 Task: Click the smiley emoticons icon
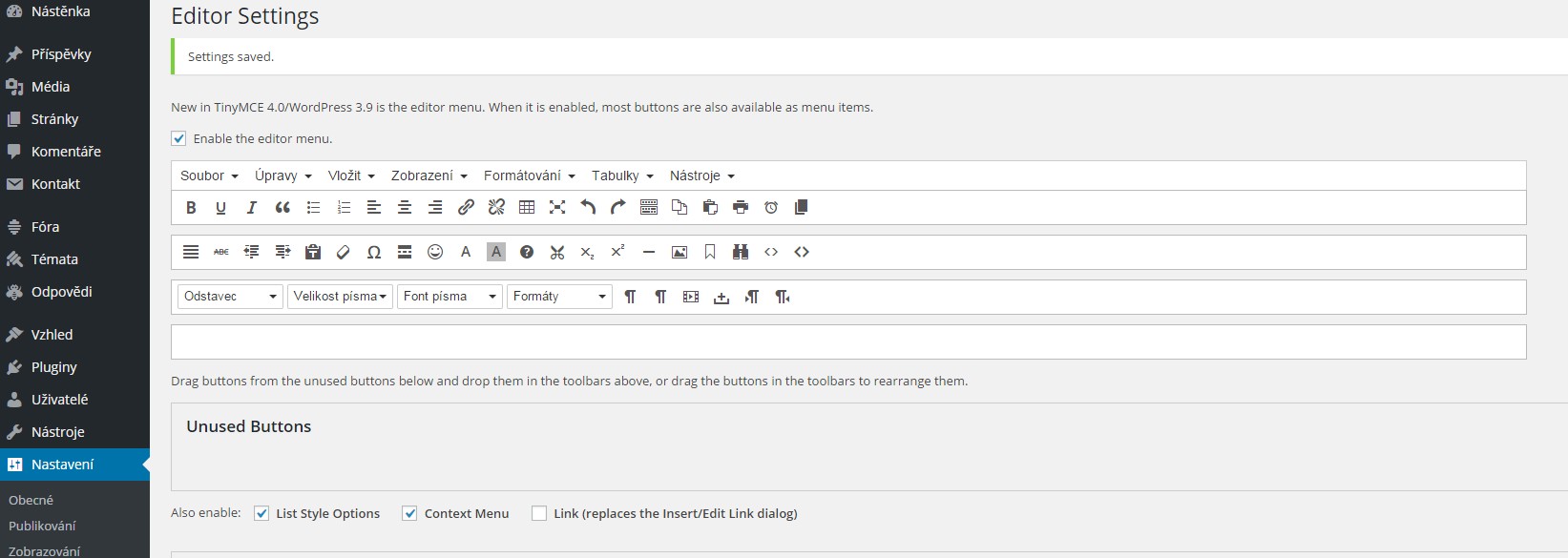[x=435, y=252]
